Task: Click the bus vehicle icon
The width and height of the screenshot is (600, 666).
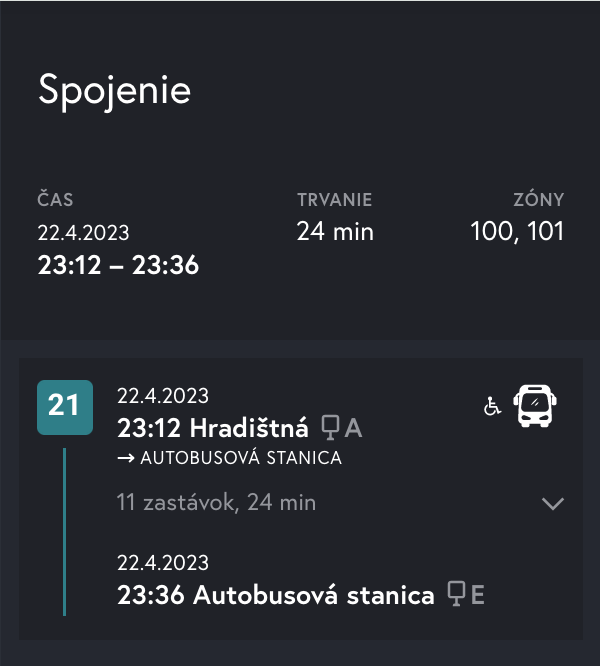Action: pyautogui.click(x=535, y=406)
